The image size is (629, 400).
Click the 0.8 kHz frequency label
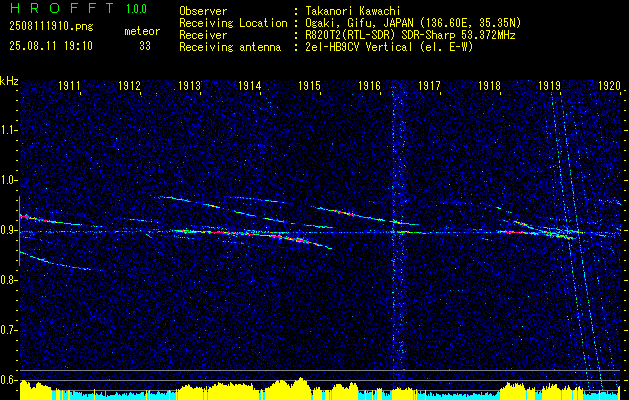(8, 280)
